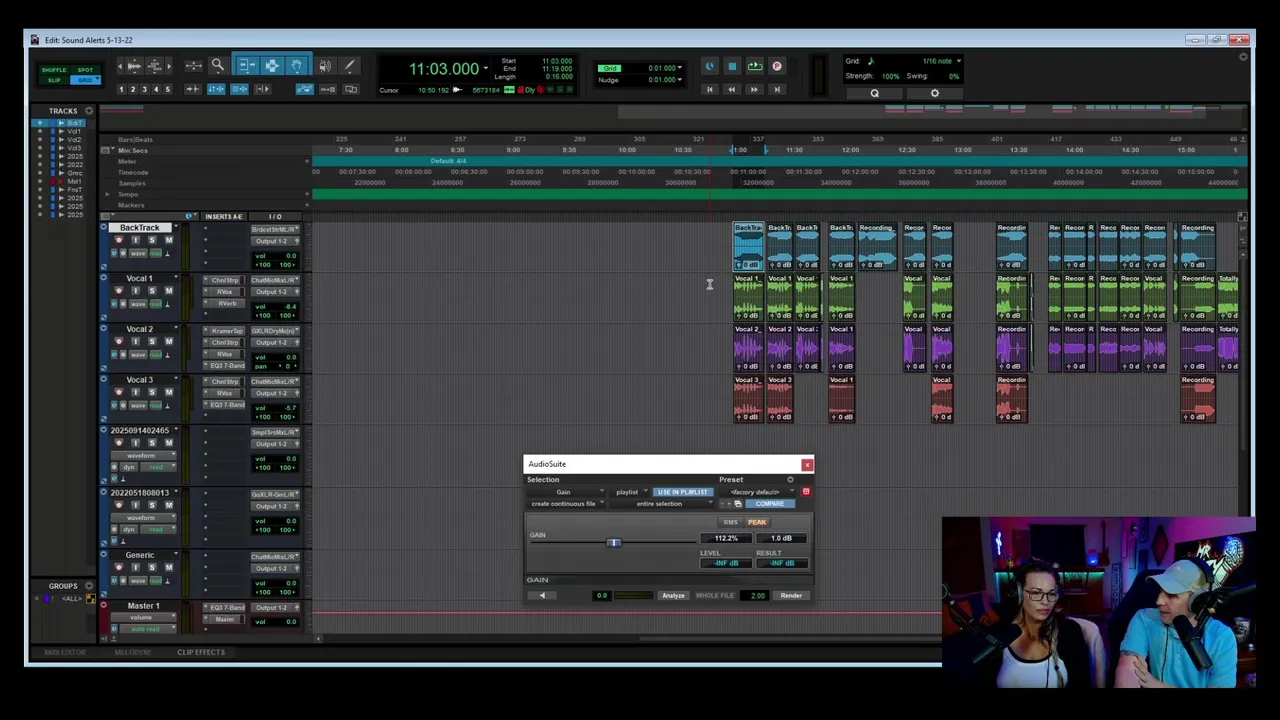
Task: Select zoom preset 5
Action: (167, 89)
